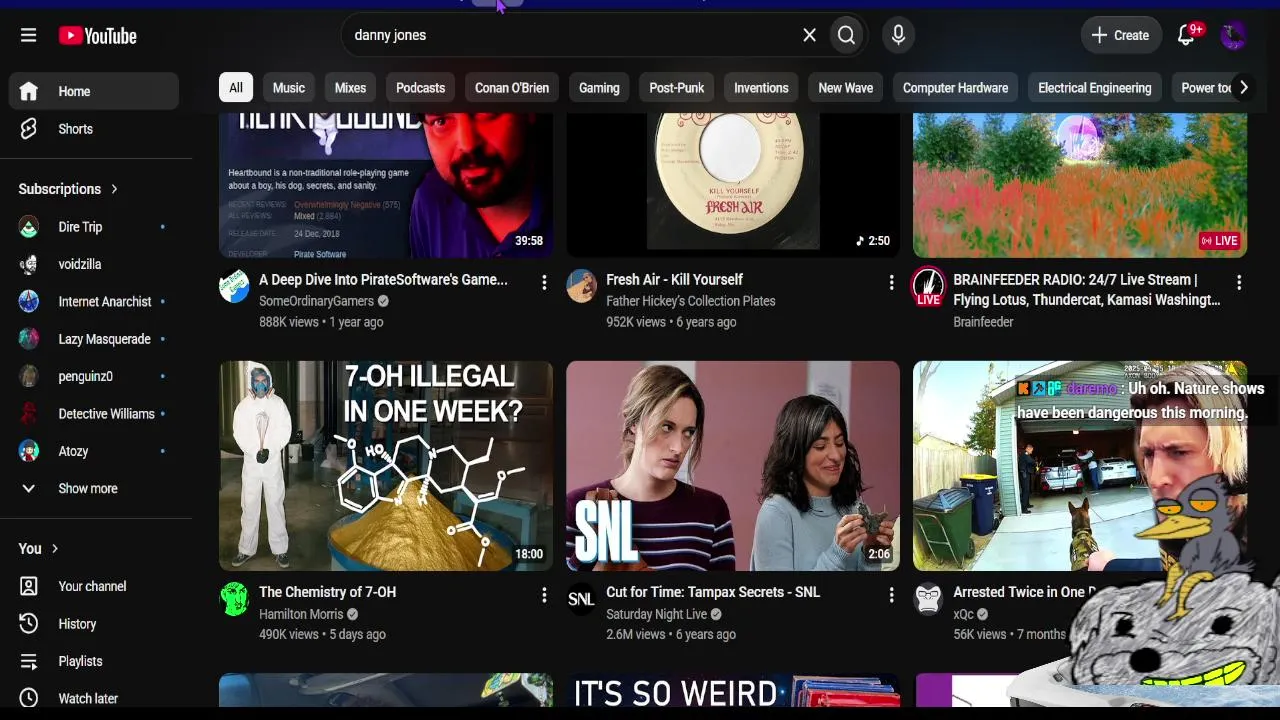Open the Brainfeeder live channel avatar
This screenshot has width=1280, height=720.
coord(928,286)
